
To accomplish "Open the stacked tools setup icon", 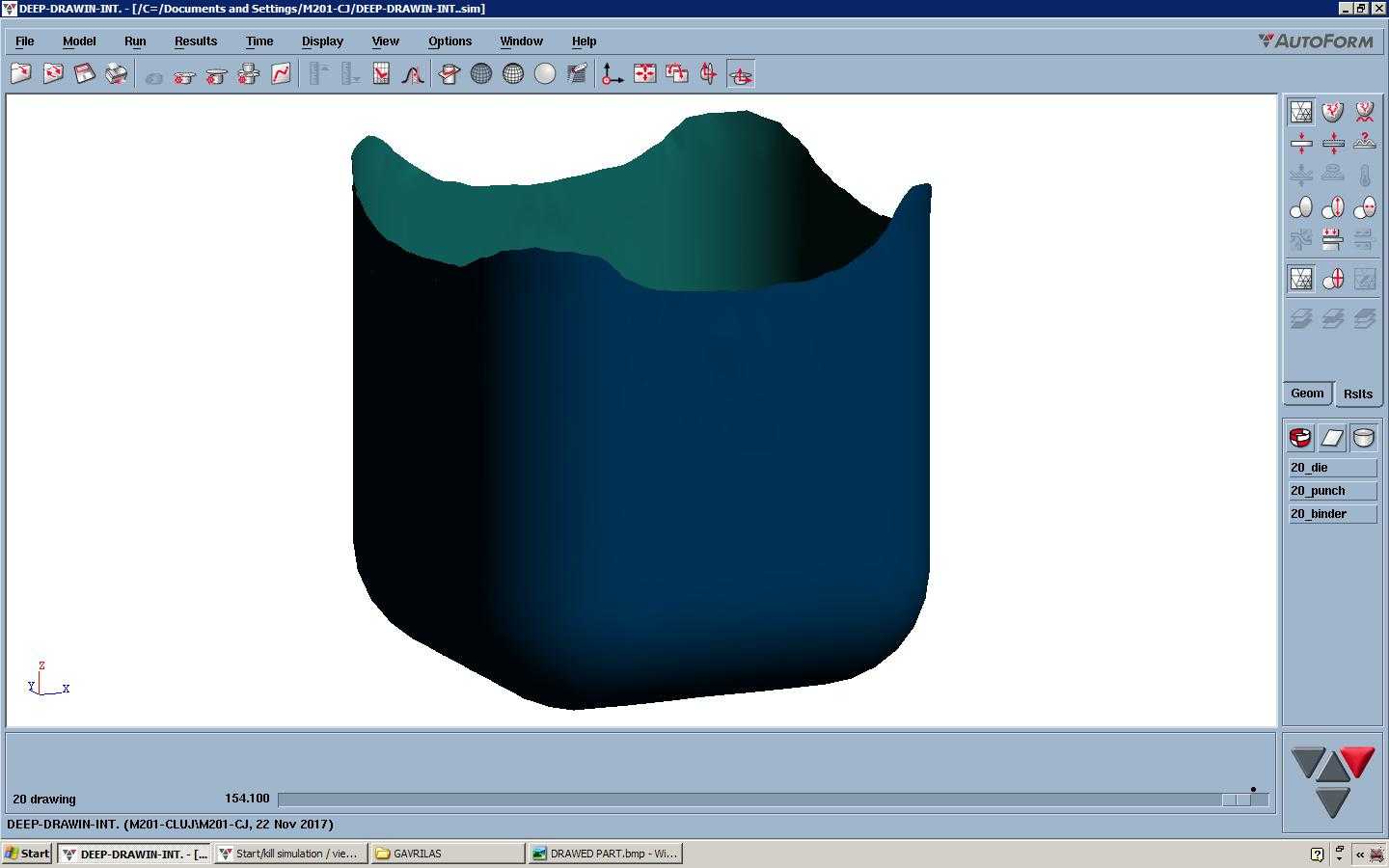I will click(249, 74).
